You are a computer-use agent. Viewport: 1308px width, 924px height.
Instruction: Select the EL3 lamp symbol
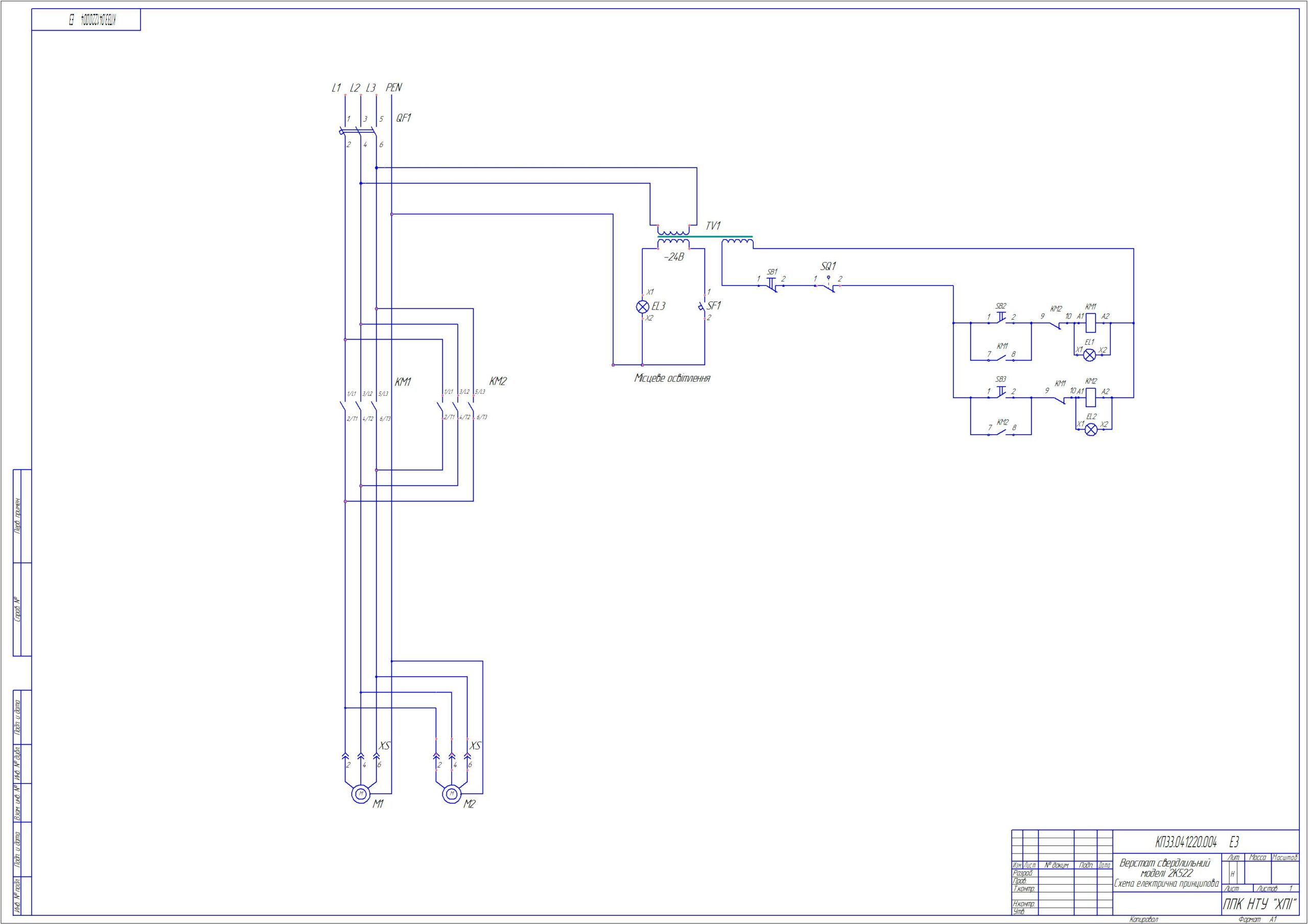[642, 306]
